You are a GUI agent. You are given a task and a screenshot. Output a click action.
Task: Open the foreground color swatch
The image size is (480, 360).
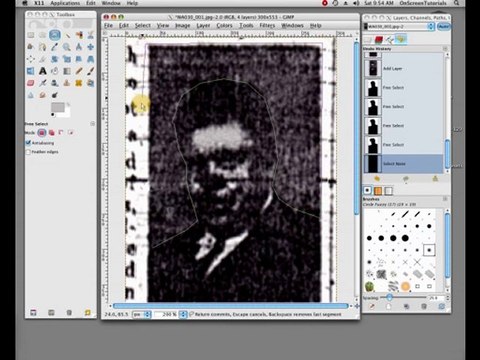coord(57,107)
